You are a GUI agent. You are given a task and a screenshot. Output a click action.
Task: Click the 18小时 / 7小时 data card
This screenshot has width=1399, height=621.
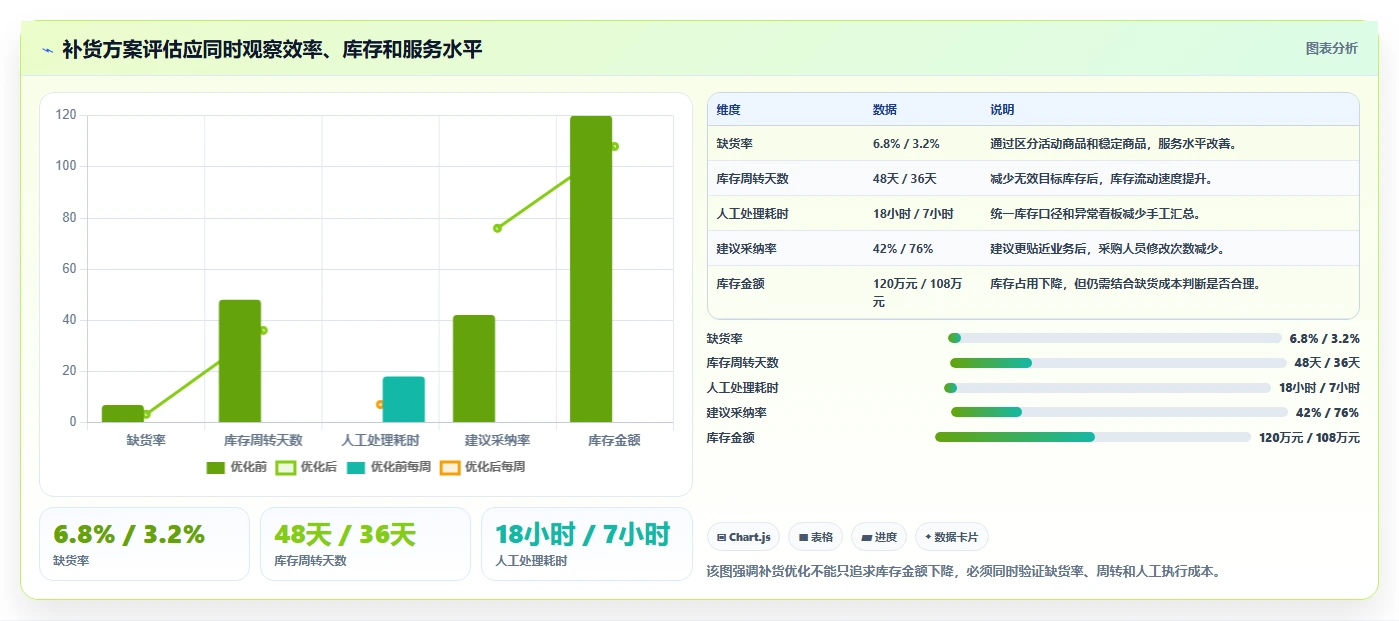pos(586,544)
